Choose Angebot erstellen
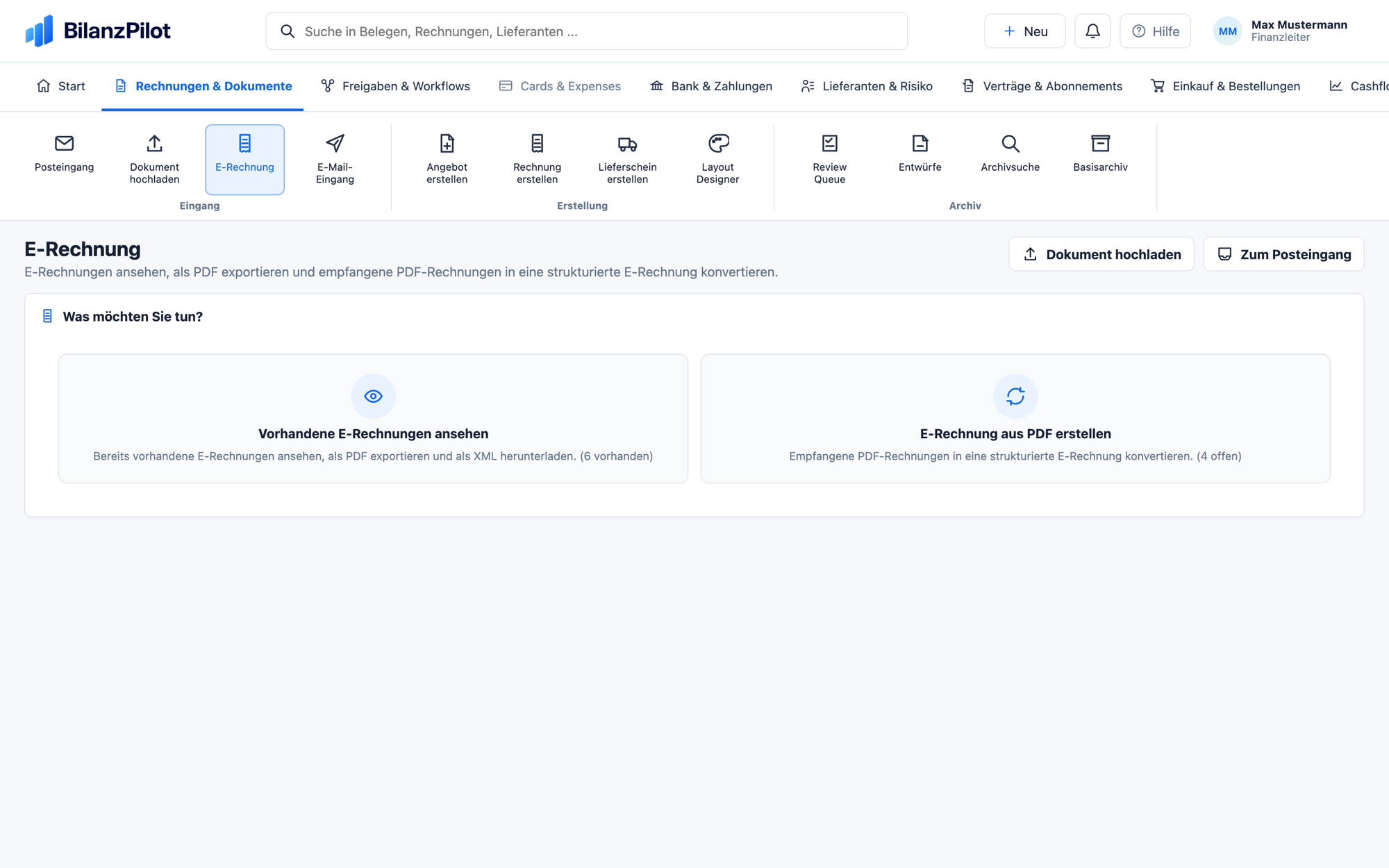Screen dimensions: 1389x868 [447, 159]
